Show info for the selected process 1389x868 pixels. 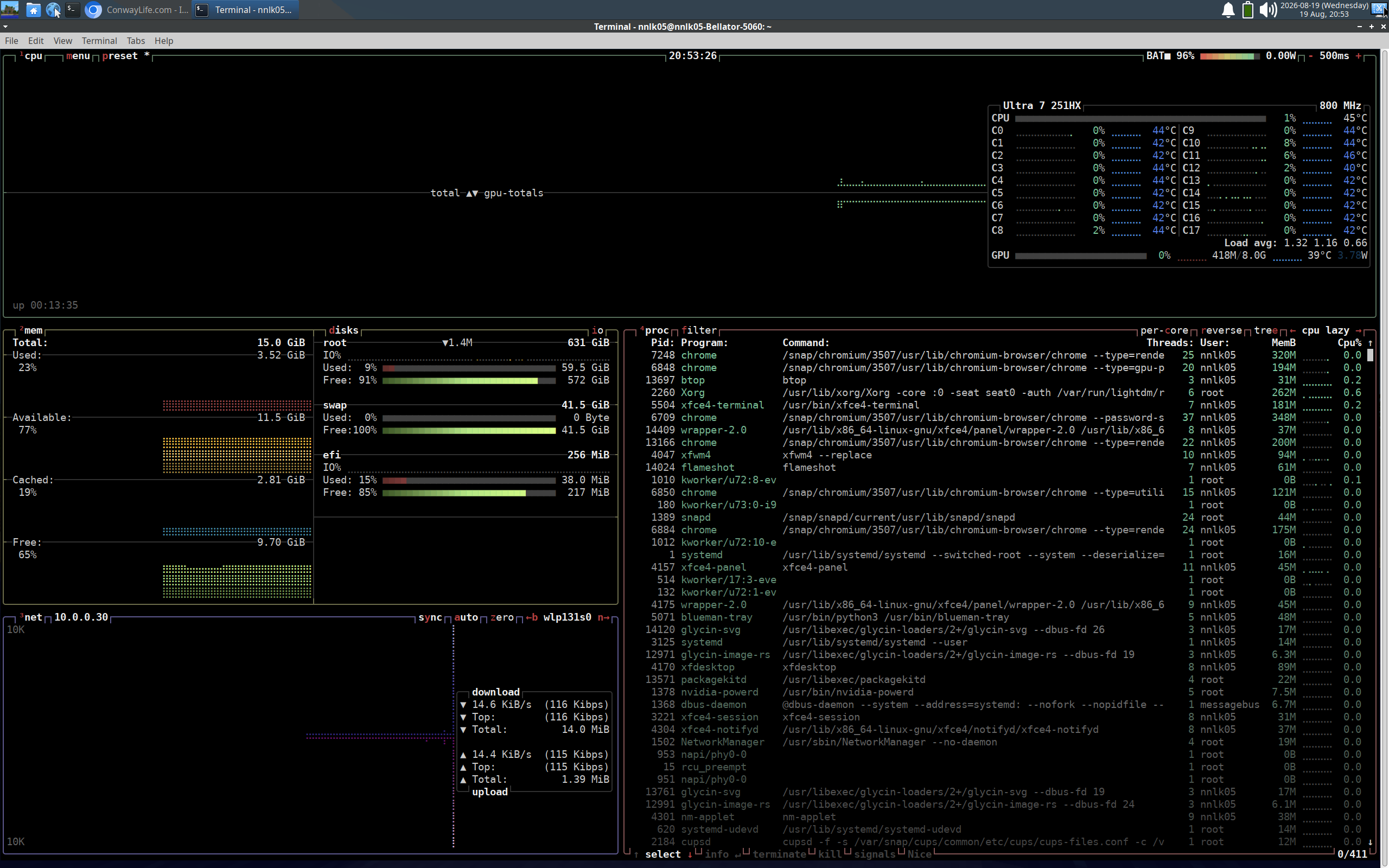723,854
